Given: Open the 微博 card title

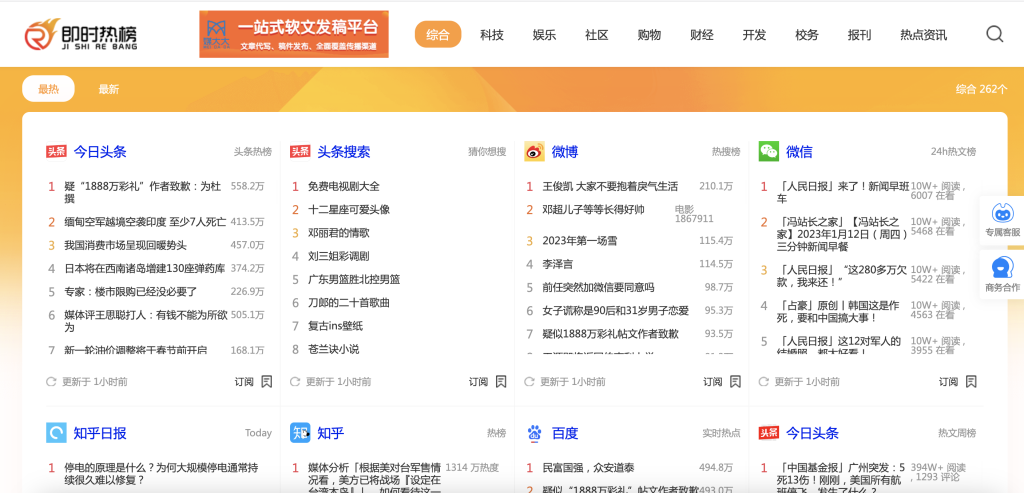Looking at the screenshot, I should [565, 151].
